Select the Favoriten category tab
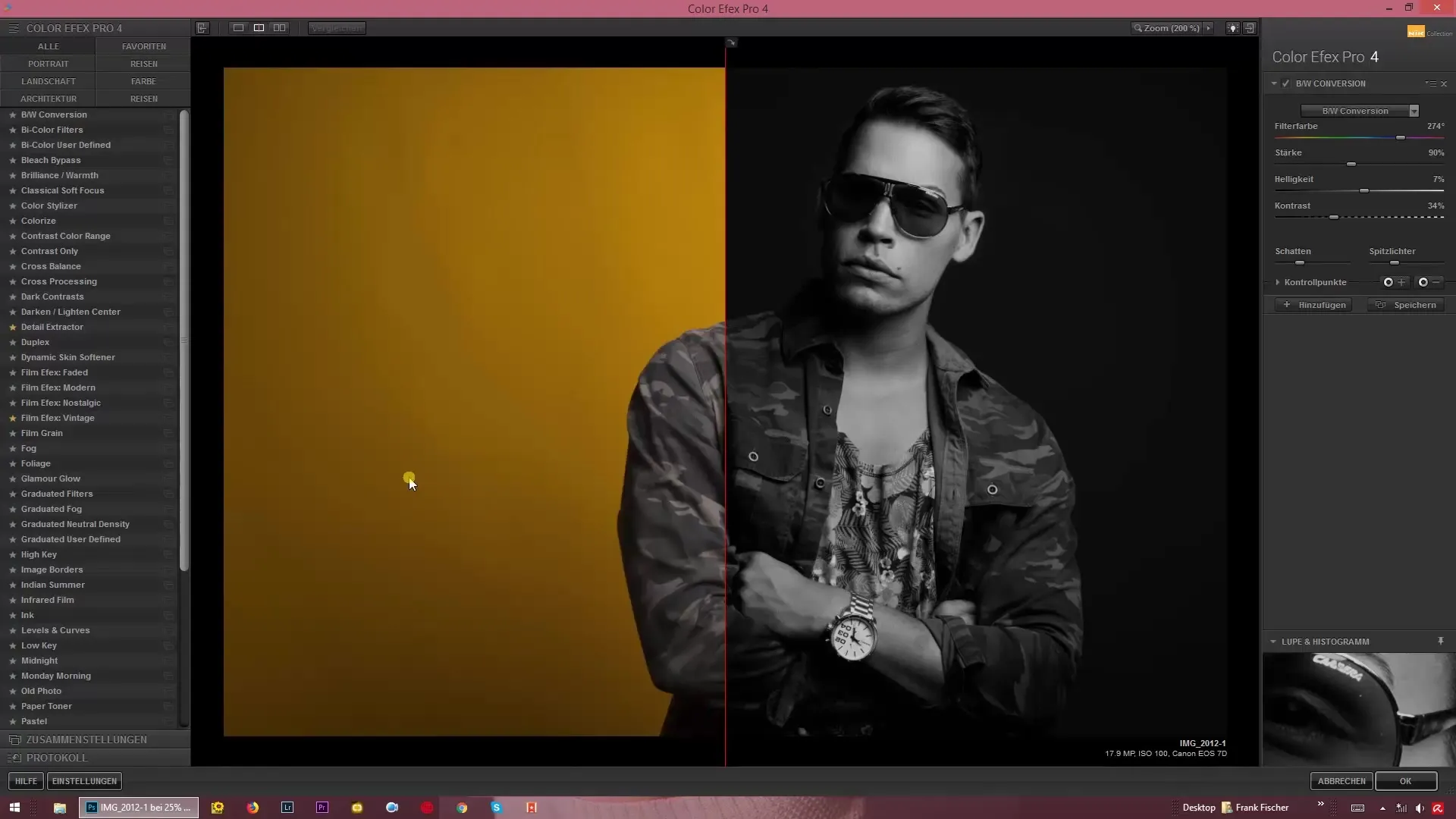Image resolution: width=1456 pixels, height=819 pixels. 143,46
